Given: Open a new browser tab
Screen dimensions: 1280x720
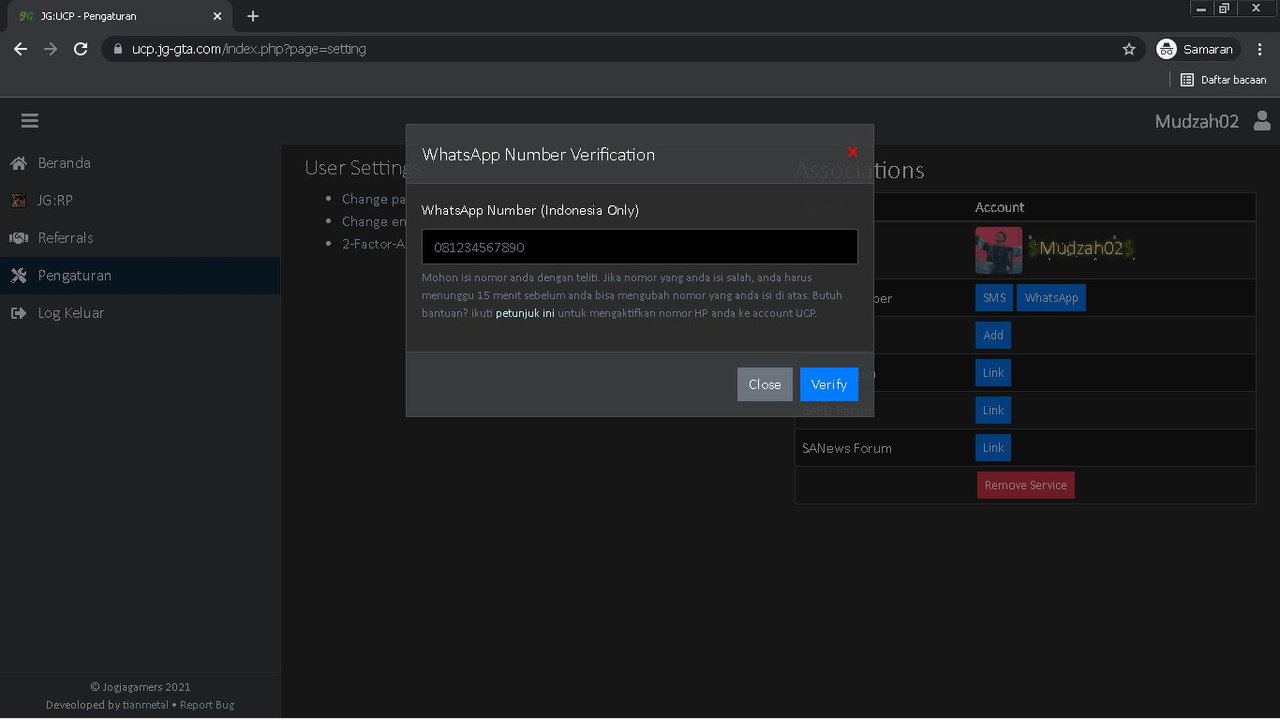Looking at the screenshot, I should tap(253, 16).
